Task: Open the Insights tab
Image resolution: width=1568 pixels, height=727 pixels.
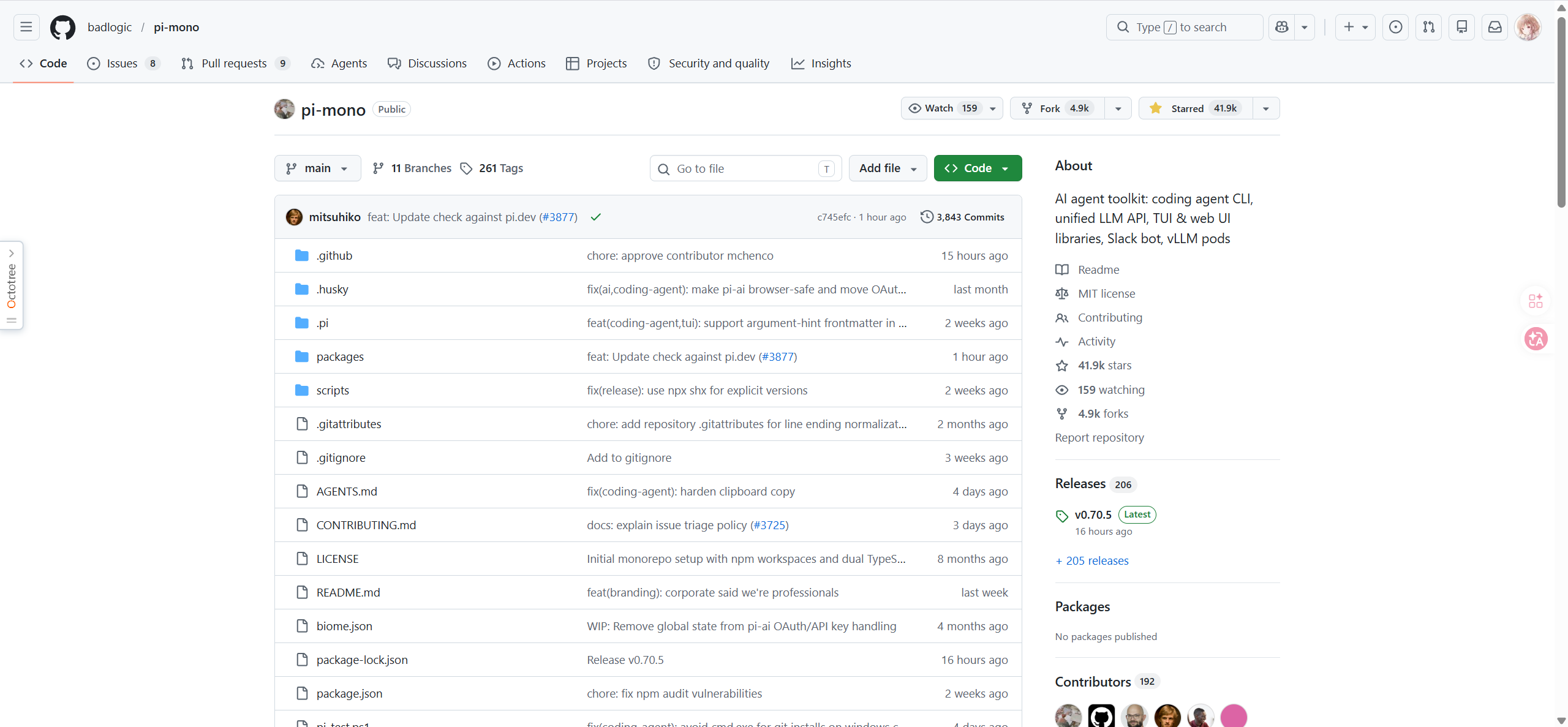Action: click(x=821, y=63)
